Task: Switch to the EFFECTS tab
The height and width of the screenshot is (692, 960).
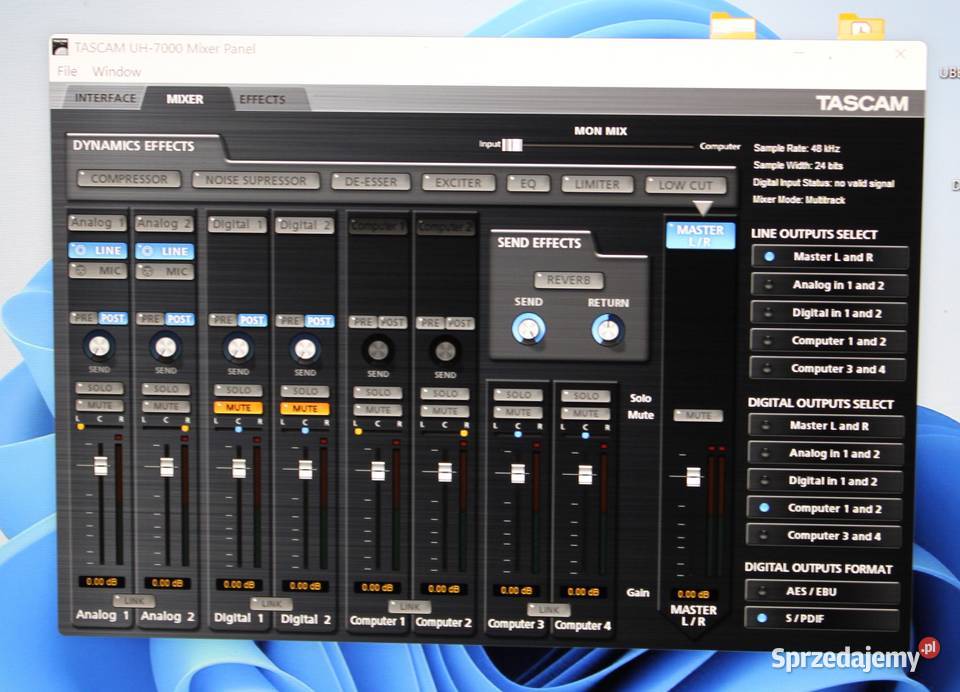Action: tap(262, 99)
